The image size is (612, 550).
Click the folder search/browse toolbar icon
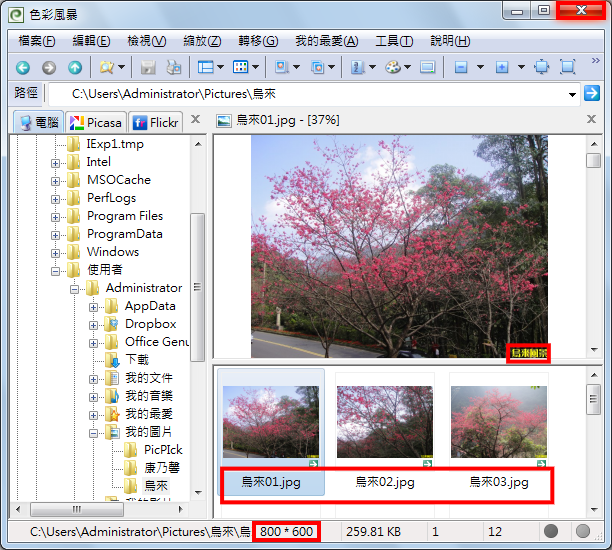(x=107, y=68)
